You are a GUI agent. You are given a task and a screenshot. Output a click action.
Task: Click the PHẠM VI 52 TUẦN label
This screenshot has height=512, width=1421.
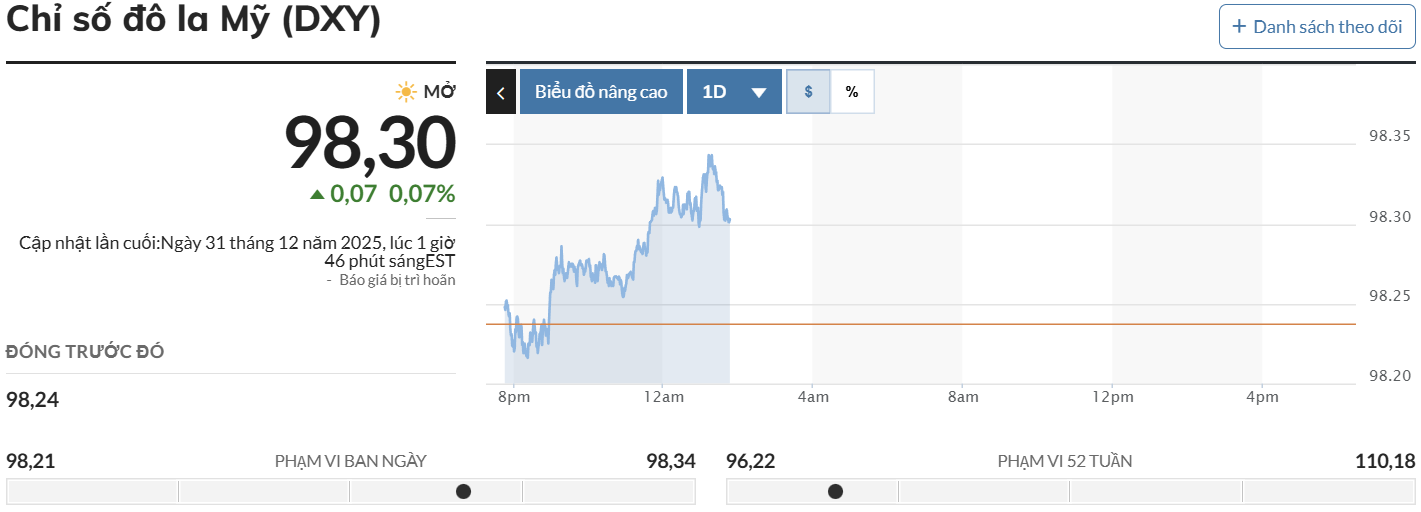pos(1065,461)
